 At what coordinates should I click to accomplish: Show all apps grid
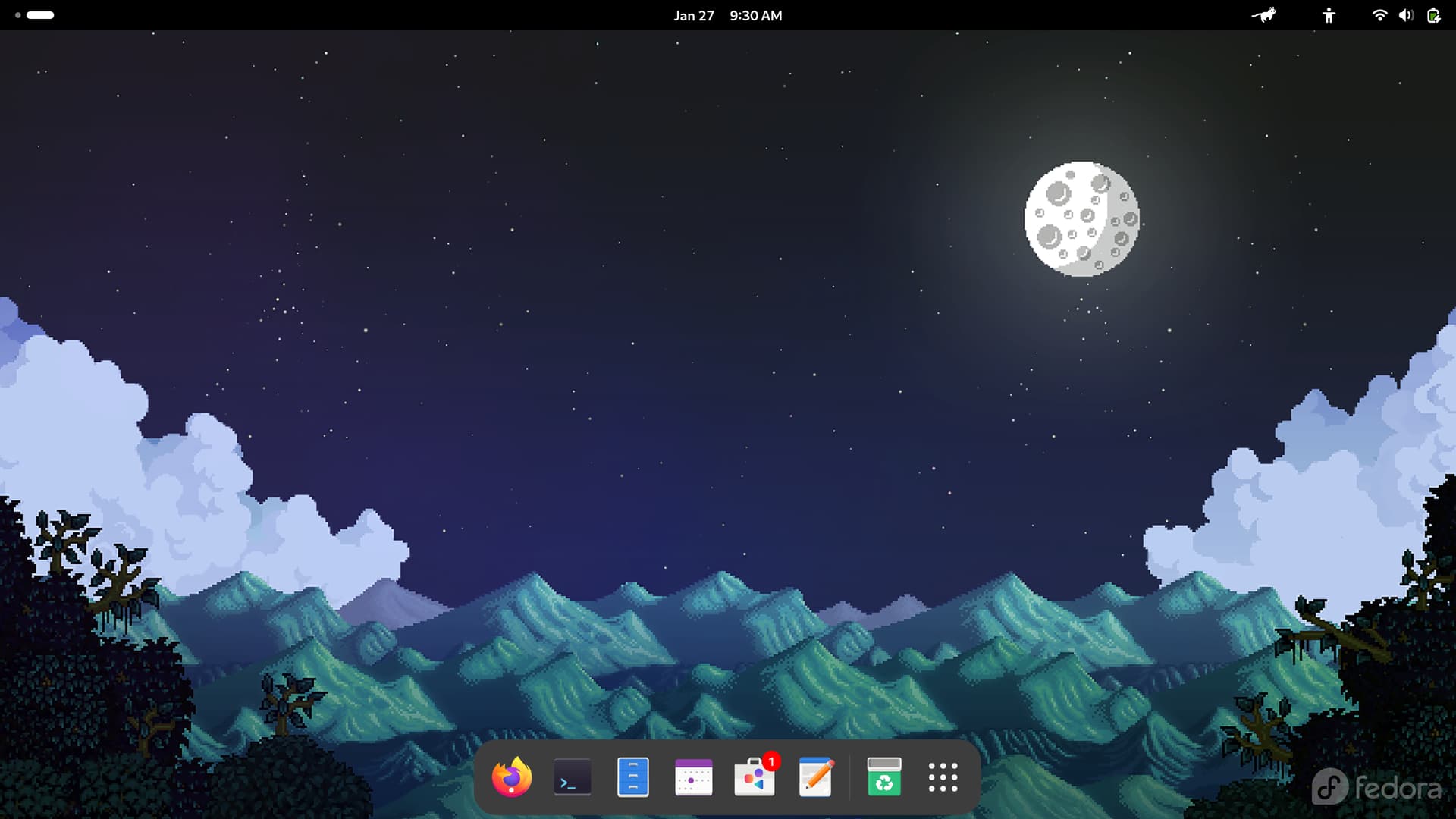click(x=943, y=777)
